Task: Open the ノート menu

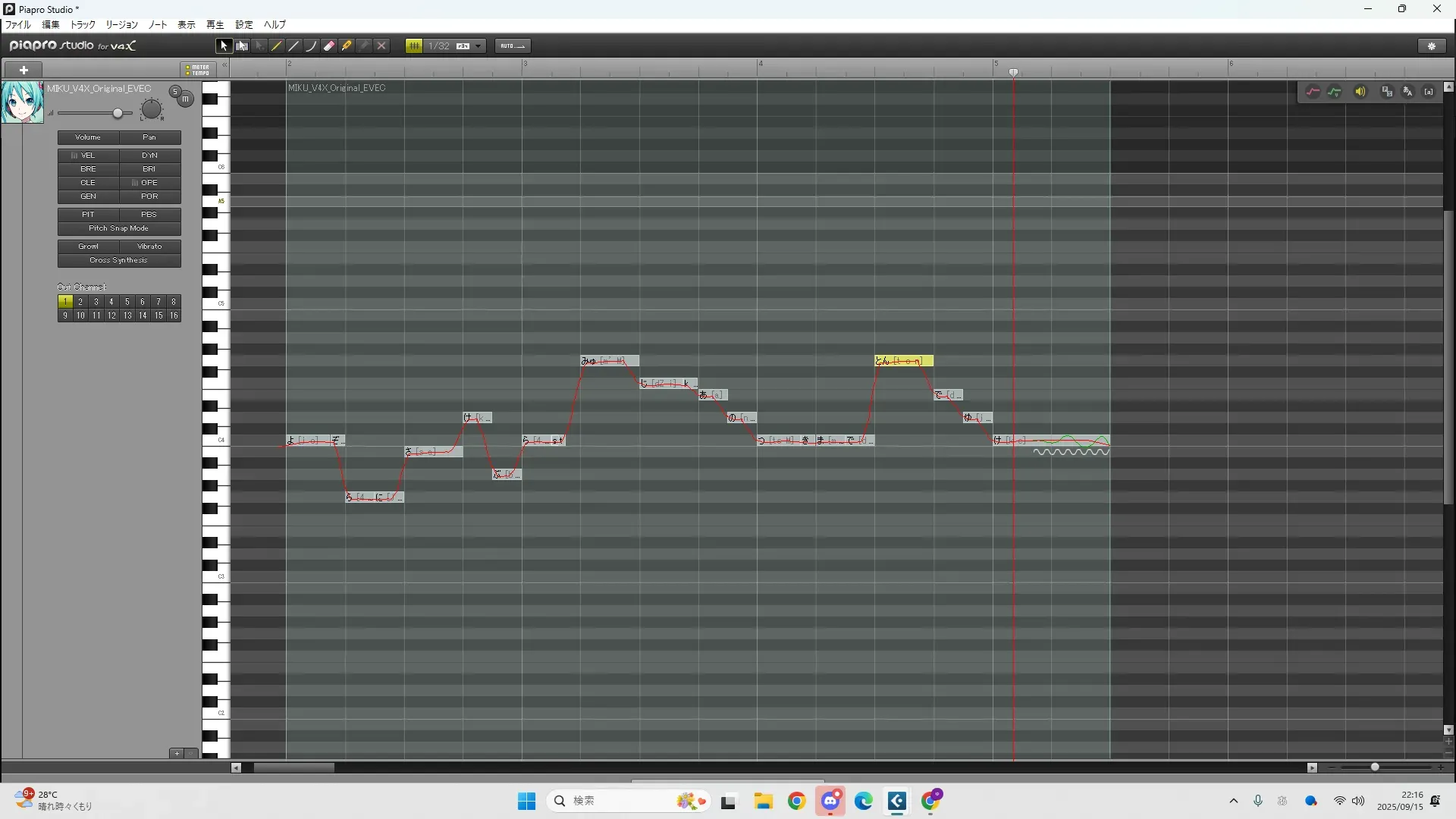Action: [x=158, y=25]
